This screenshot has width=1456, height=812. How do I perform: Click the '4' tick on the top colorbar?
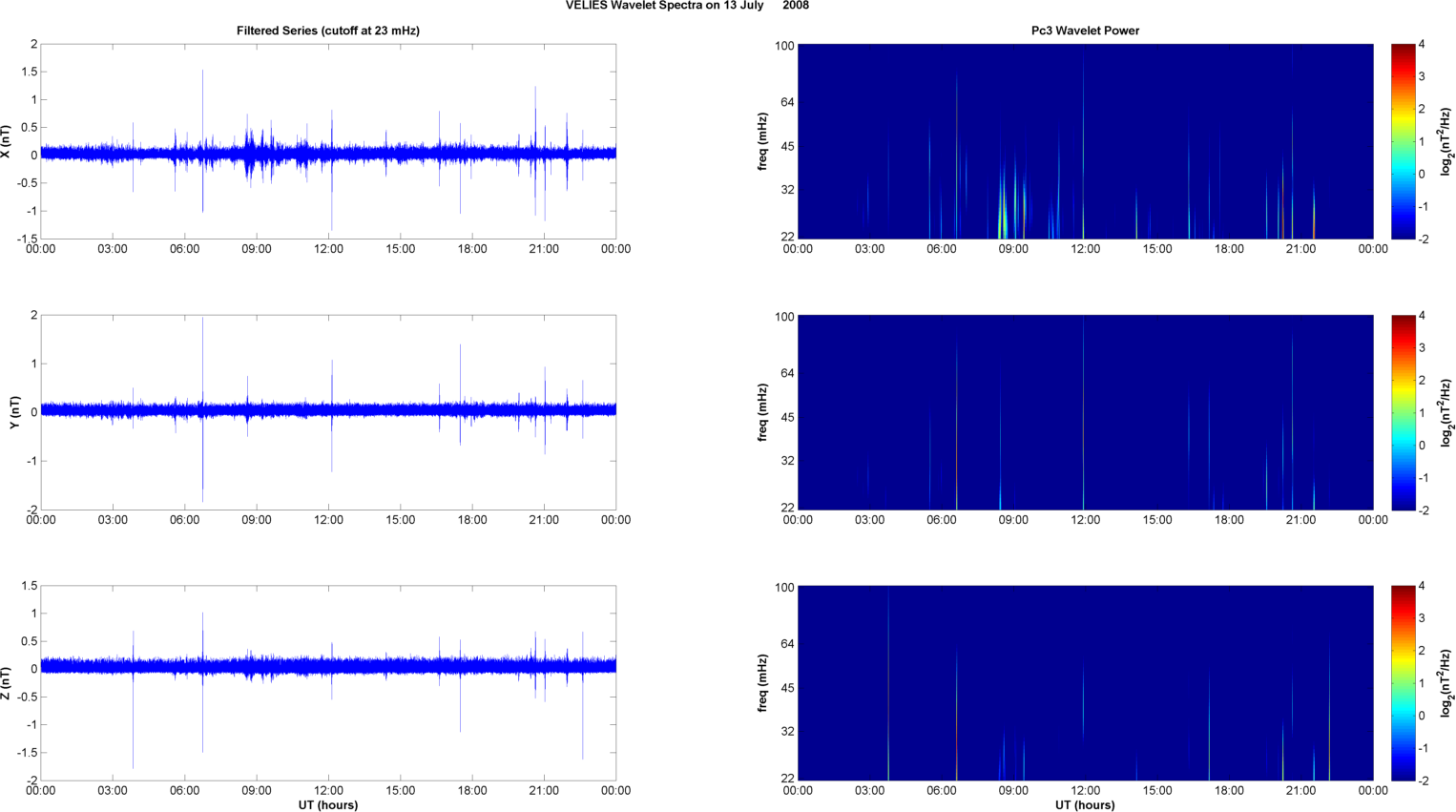tap(1423, 45)
